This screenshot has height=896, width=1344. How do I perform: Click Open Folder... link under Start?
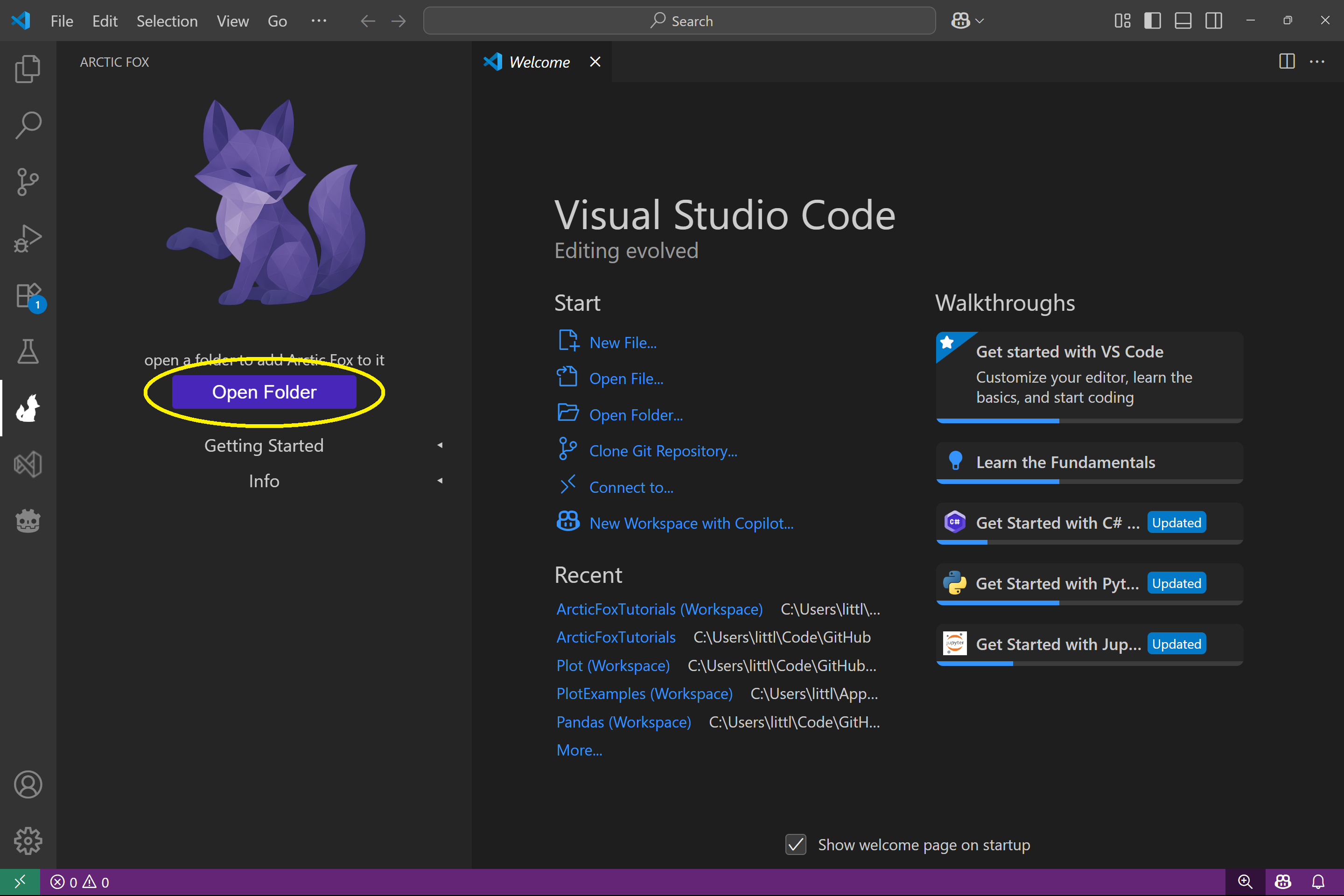coord(636,415)
